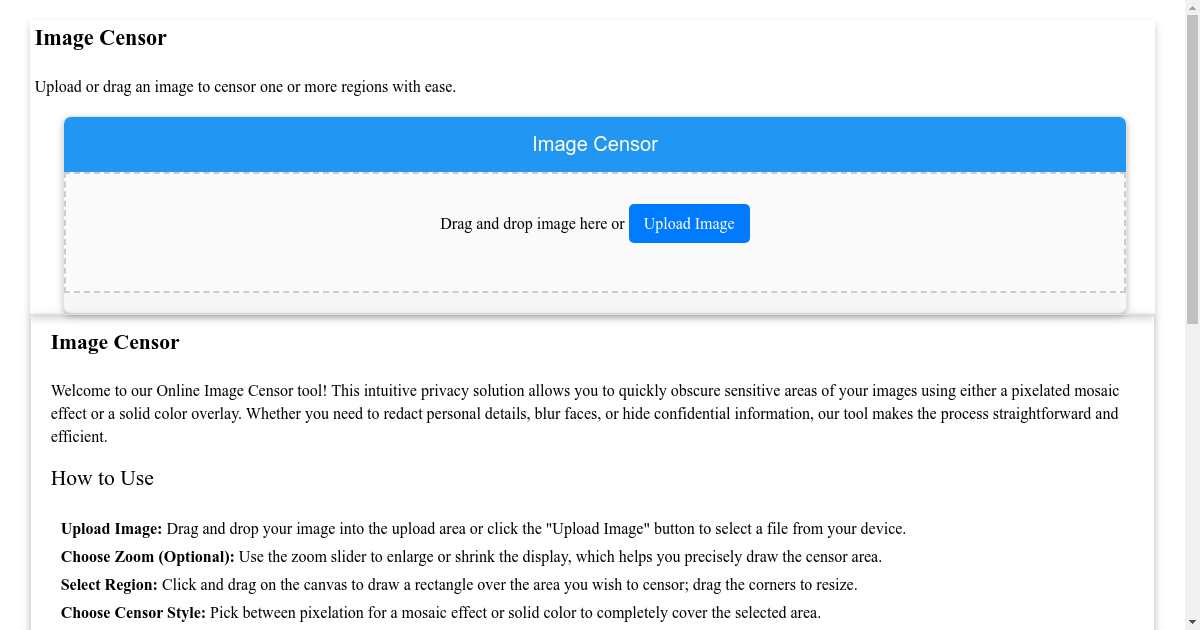Image resolution: width=1200 pixels, height=630 pixels.
Task: Click the scrollbar up arrow
Action: (x=1191, y=7)
